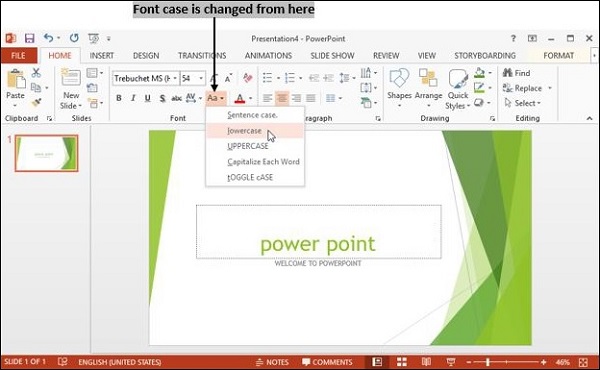The width and height of the screenshot is (600, 370).
Task: Toggle Italic formatting
Action: click(133, 98)
